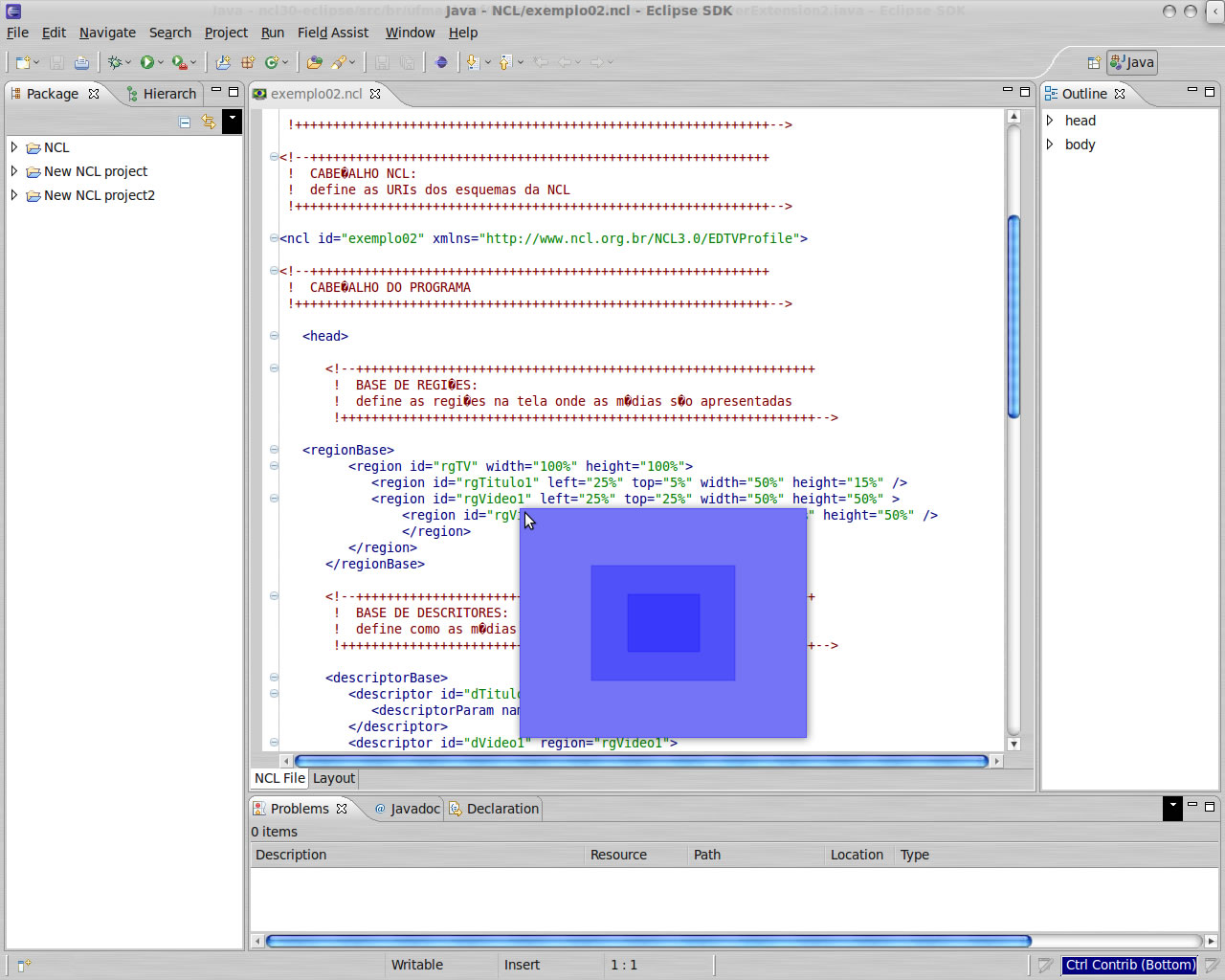Select the Java perspective button
This screenshot has width=1225, height=980.
(1133, 62)
